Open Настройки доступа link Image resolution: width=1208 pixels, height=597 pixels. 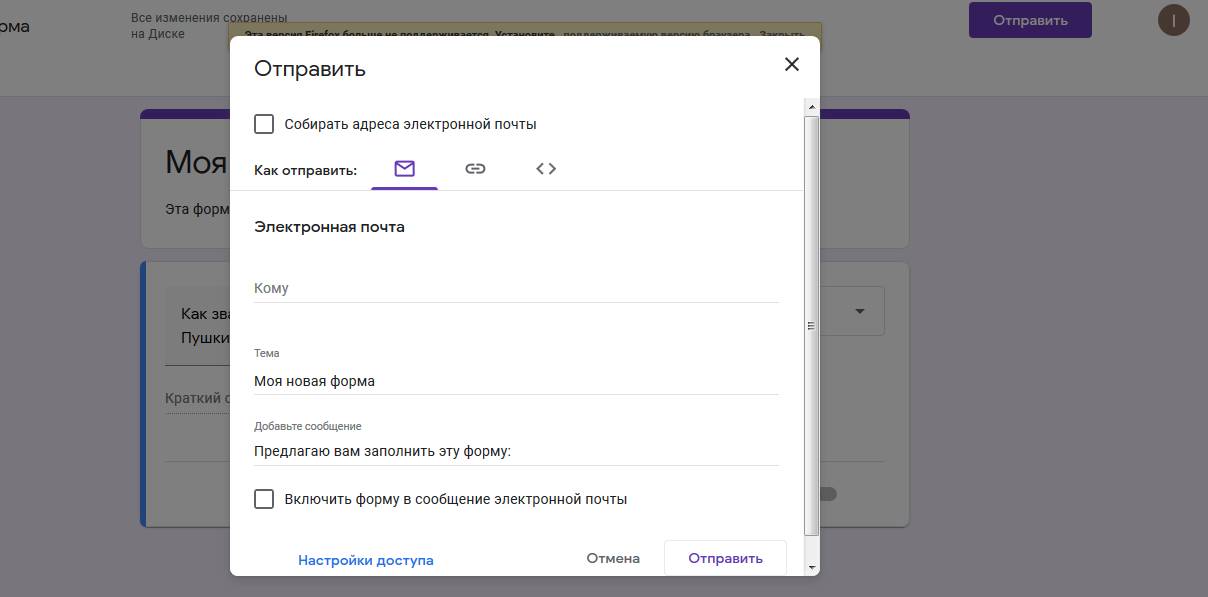366,560
